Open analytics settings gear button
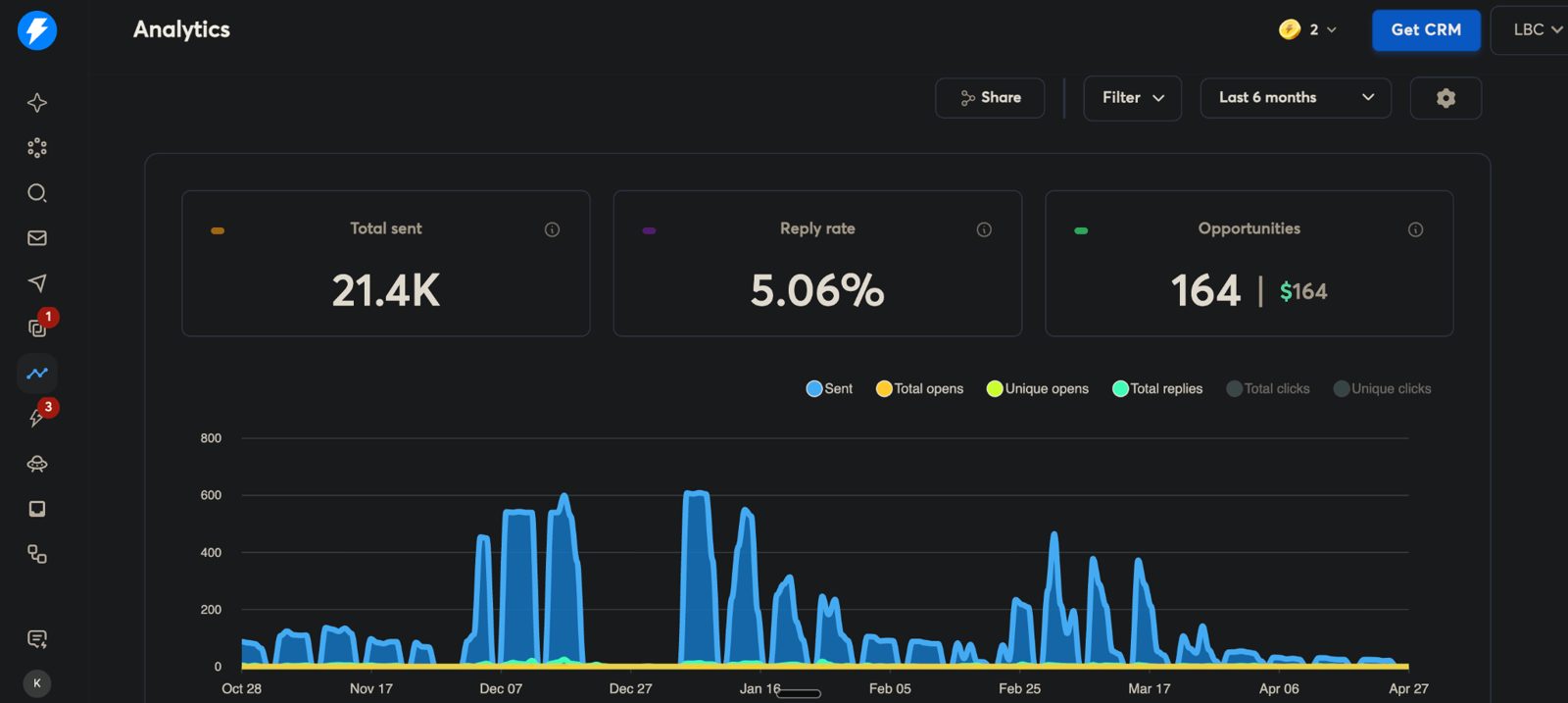The image size is (1568, 703). click(x=1445, y=98)
